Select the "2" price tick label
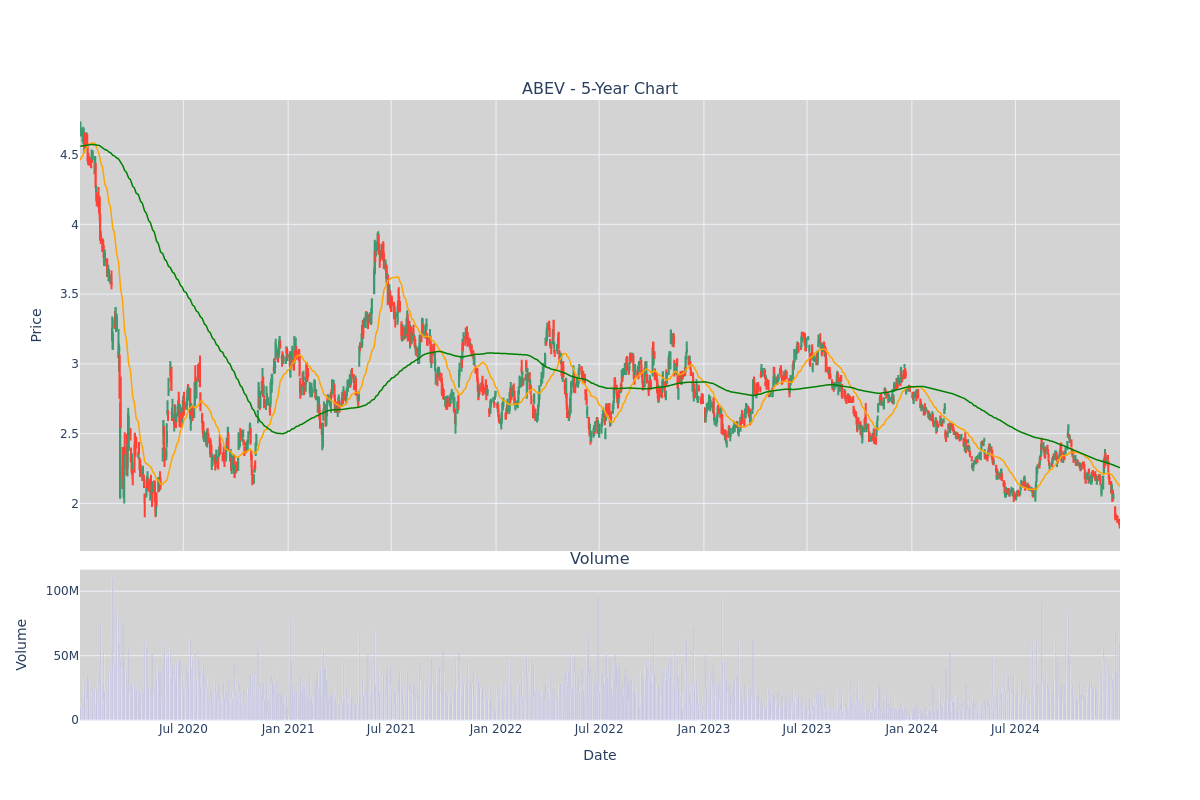 74,504
